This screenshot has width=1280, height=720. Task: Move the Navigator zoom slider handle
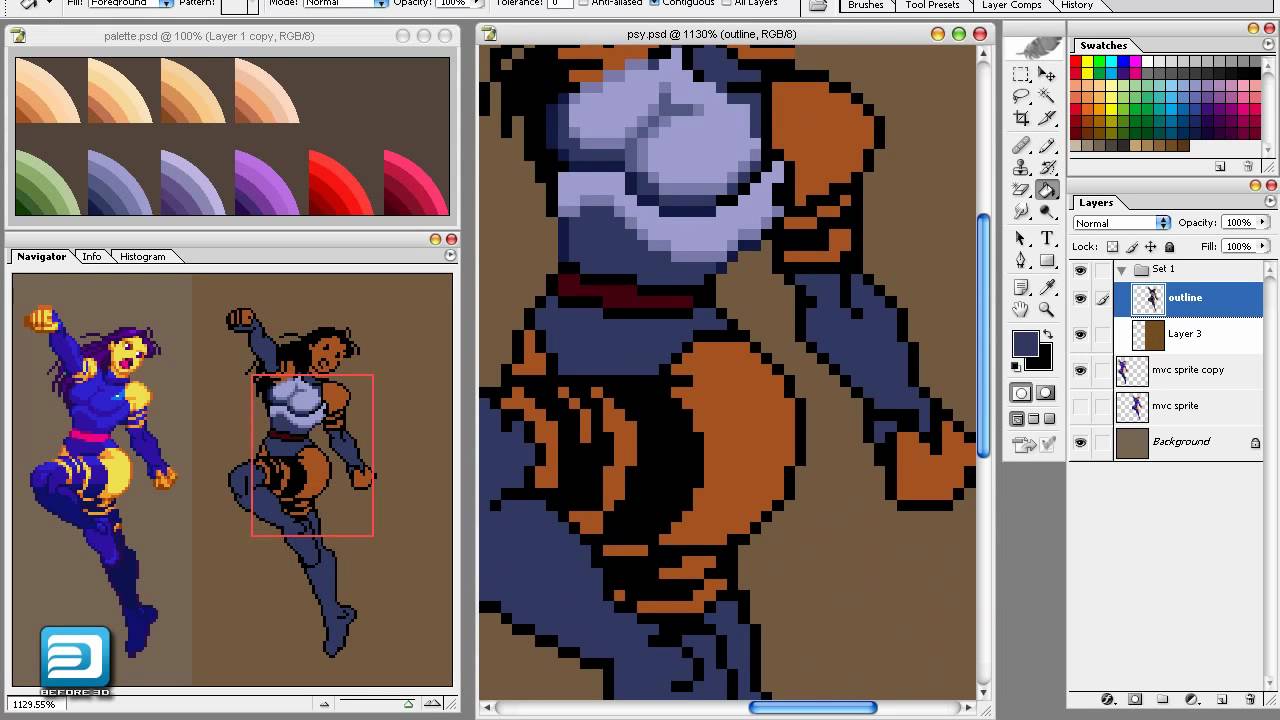pyautogui.click(x=409, y=704)
